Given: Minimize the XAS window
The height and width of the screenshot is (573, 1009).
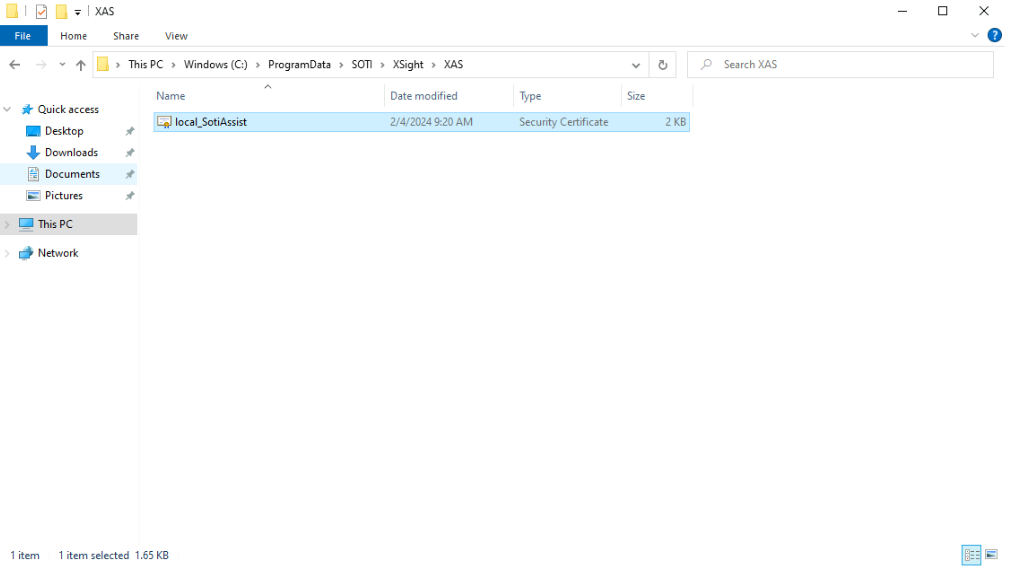Looking at the screenshot, I should pyautogui.click(x=902, y=11).
